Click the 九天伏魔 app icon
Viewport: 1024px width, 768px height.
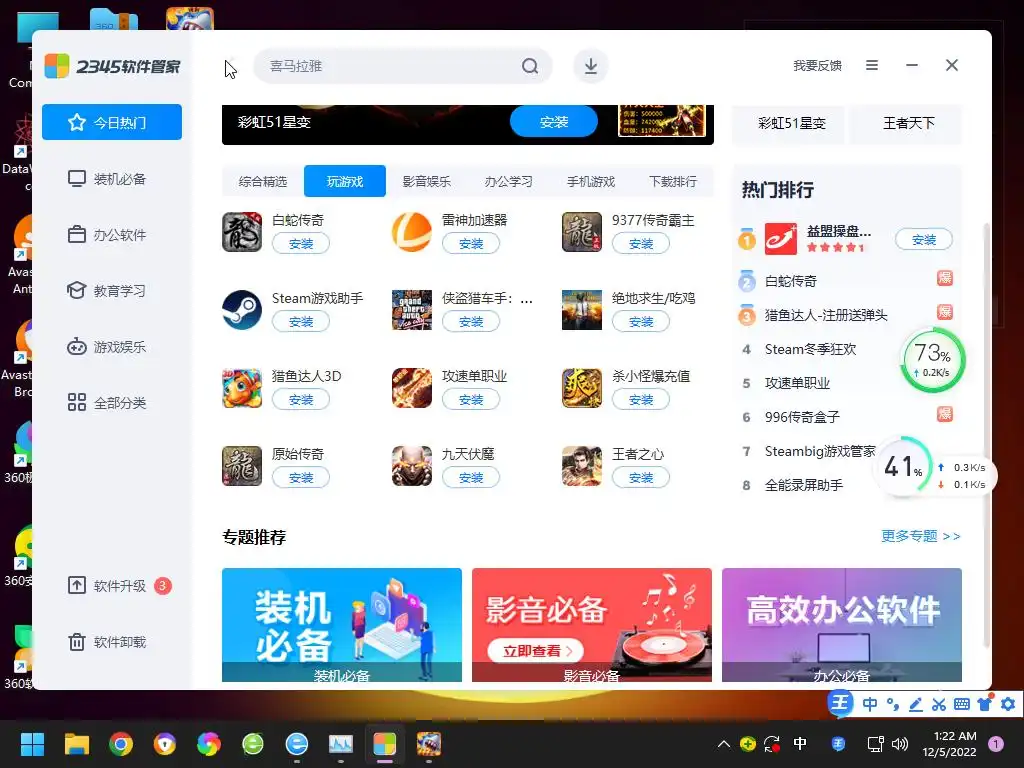[x=411, y=466]
